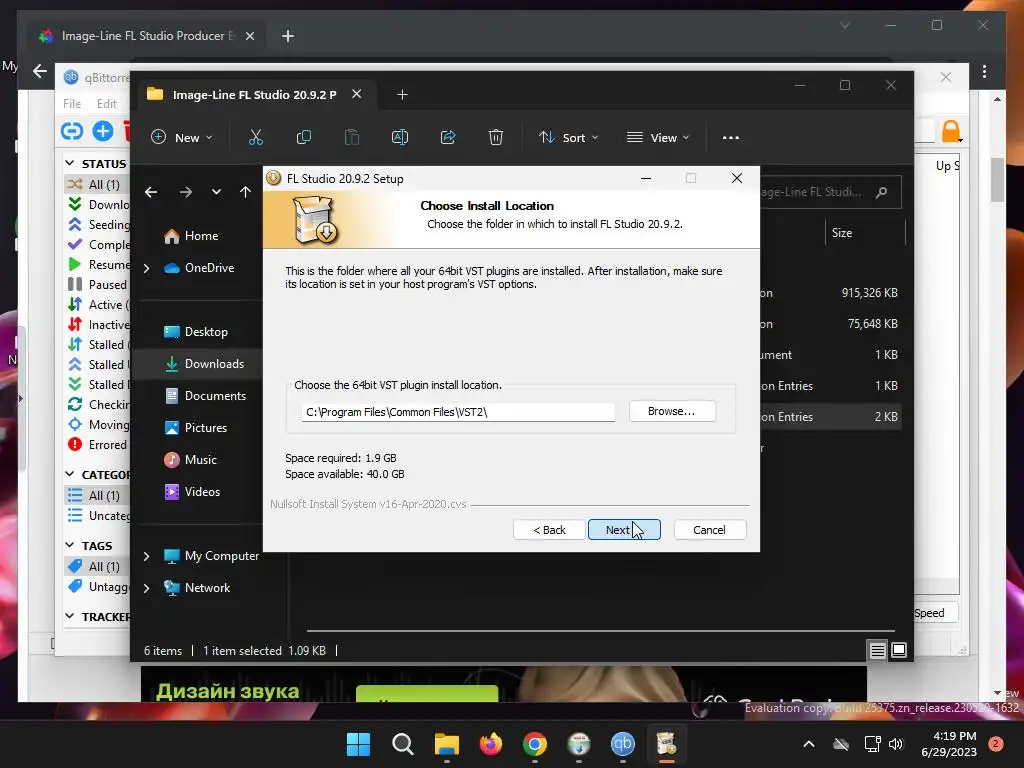Click the Delete trash icon
This screenshot has width=1024, height=768.
pyautogui.click(x=496, y=138)
